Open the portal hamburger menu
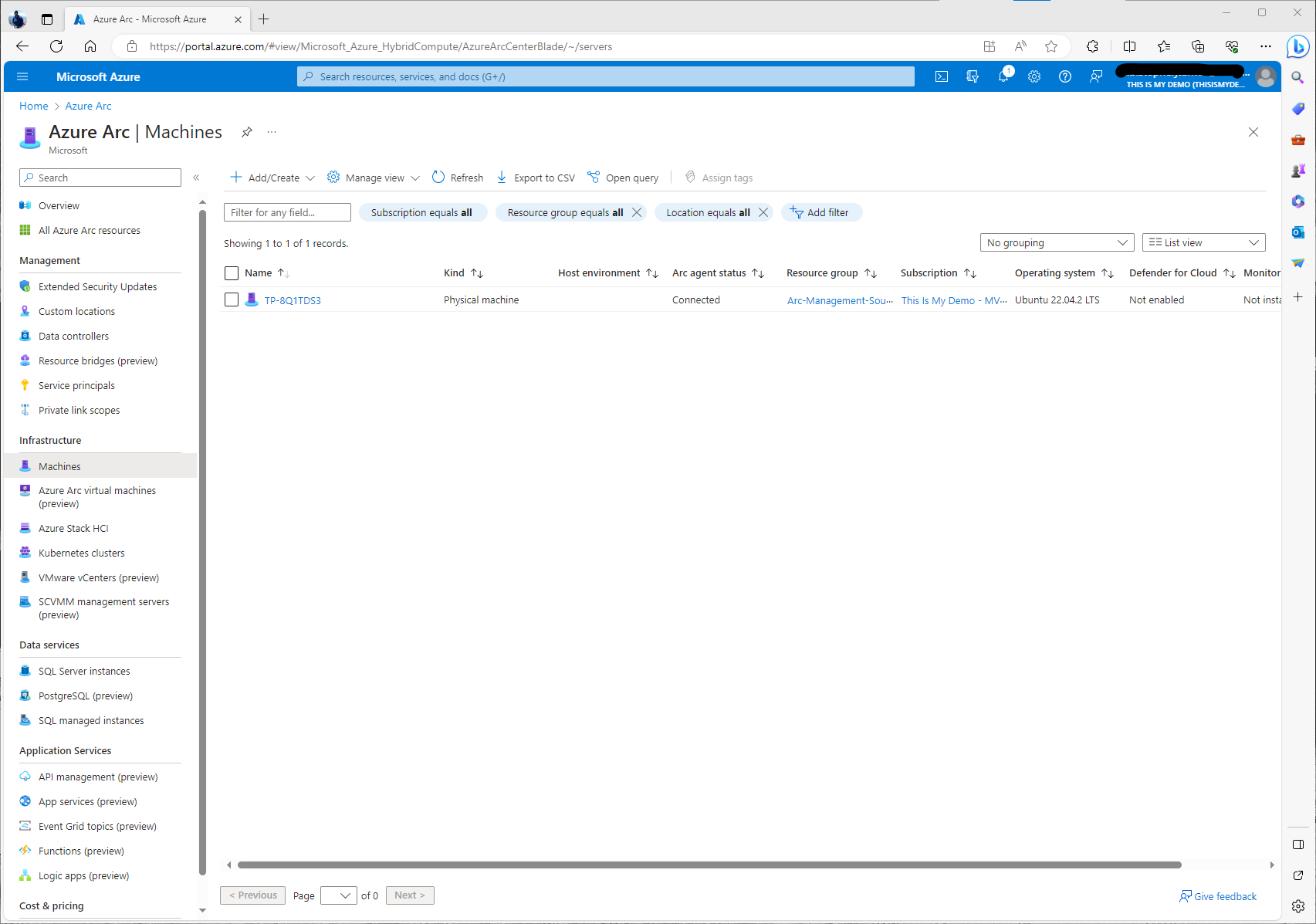 (22, 76)
